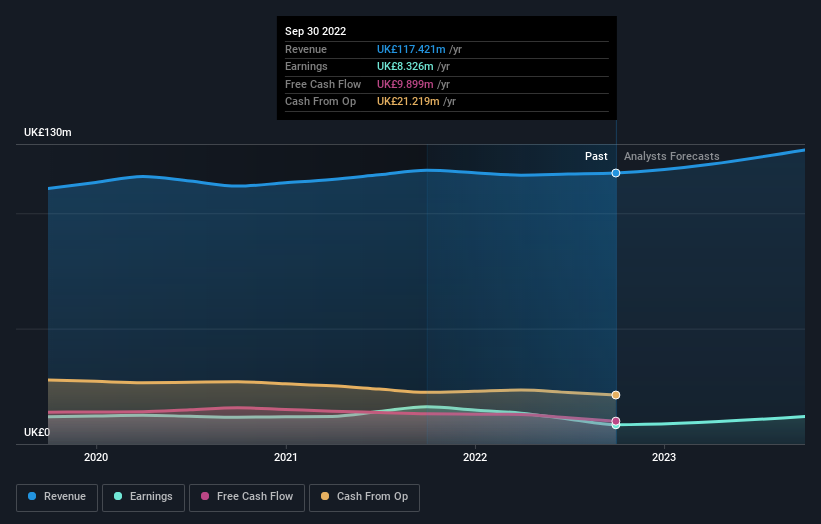This screenshot has width=821, height=524.
Task: Click the Analysts Forecasts label
Action: [671, 156]
